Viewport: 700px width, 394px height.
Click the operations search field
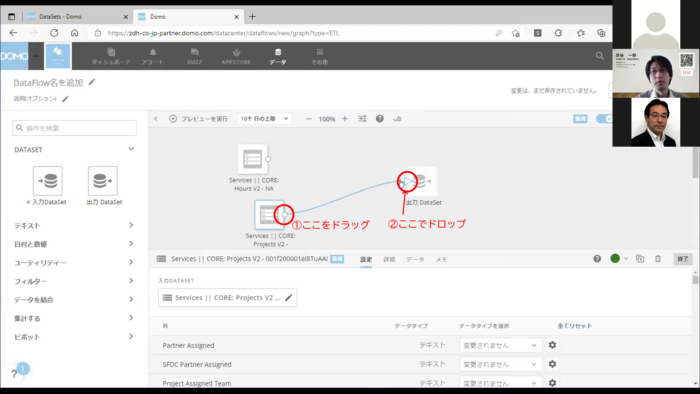tap(75, 128)
